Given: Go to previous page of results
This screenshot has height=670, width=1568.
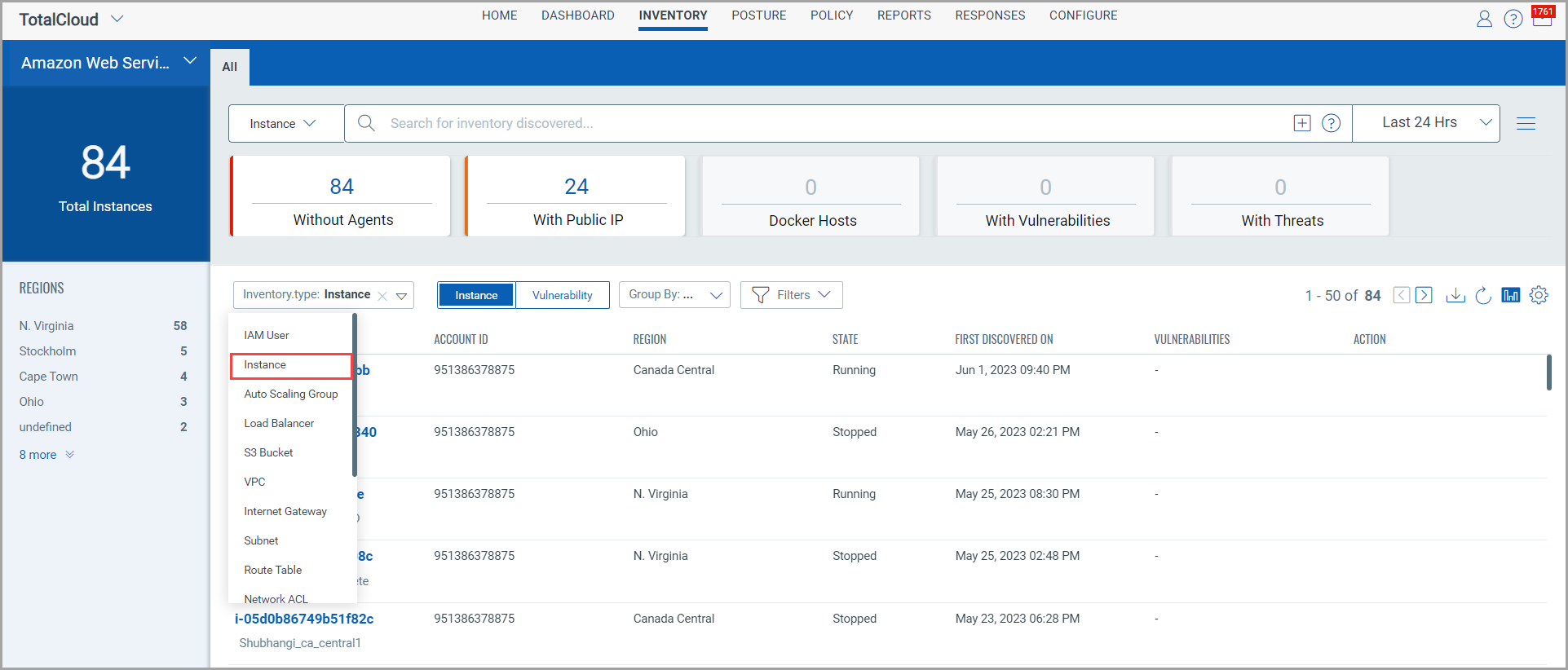Looking at the screenshot, I should tap(1401, 295).
